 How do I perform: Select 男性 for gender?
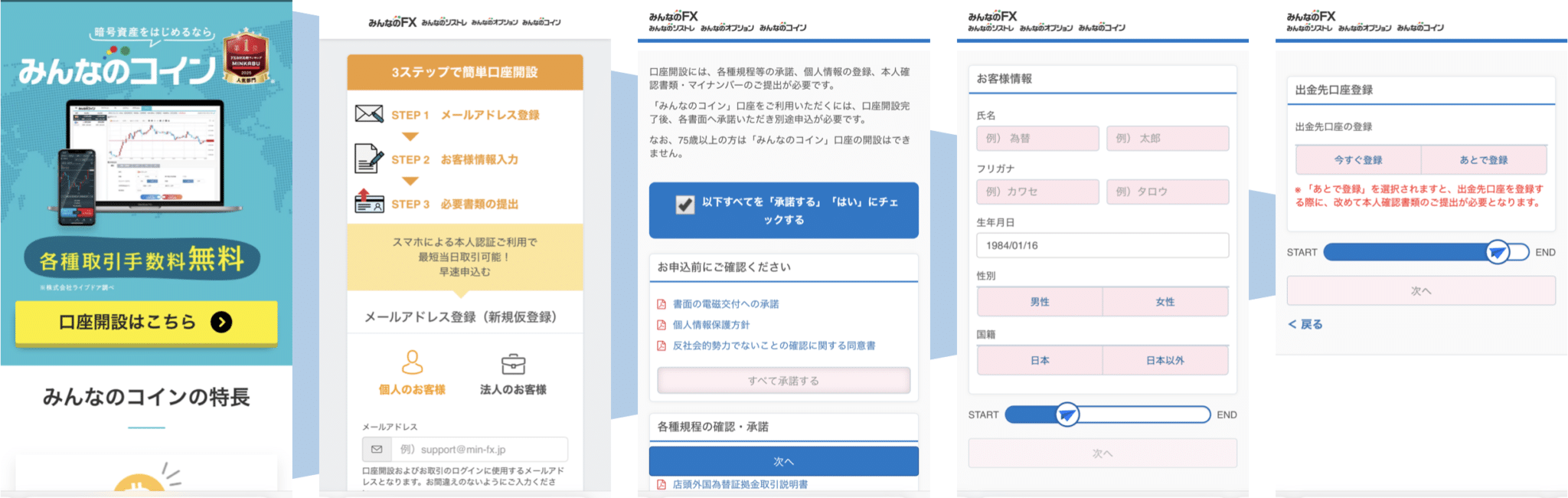click(1040, 302)
